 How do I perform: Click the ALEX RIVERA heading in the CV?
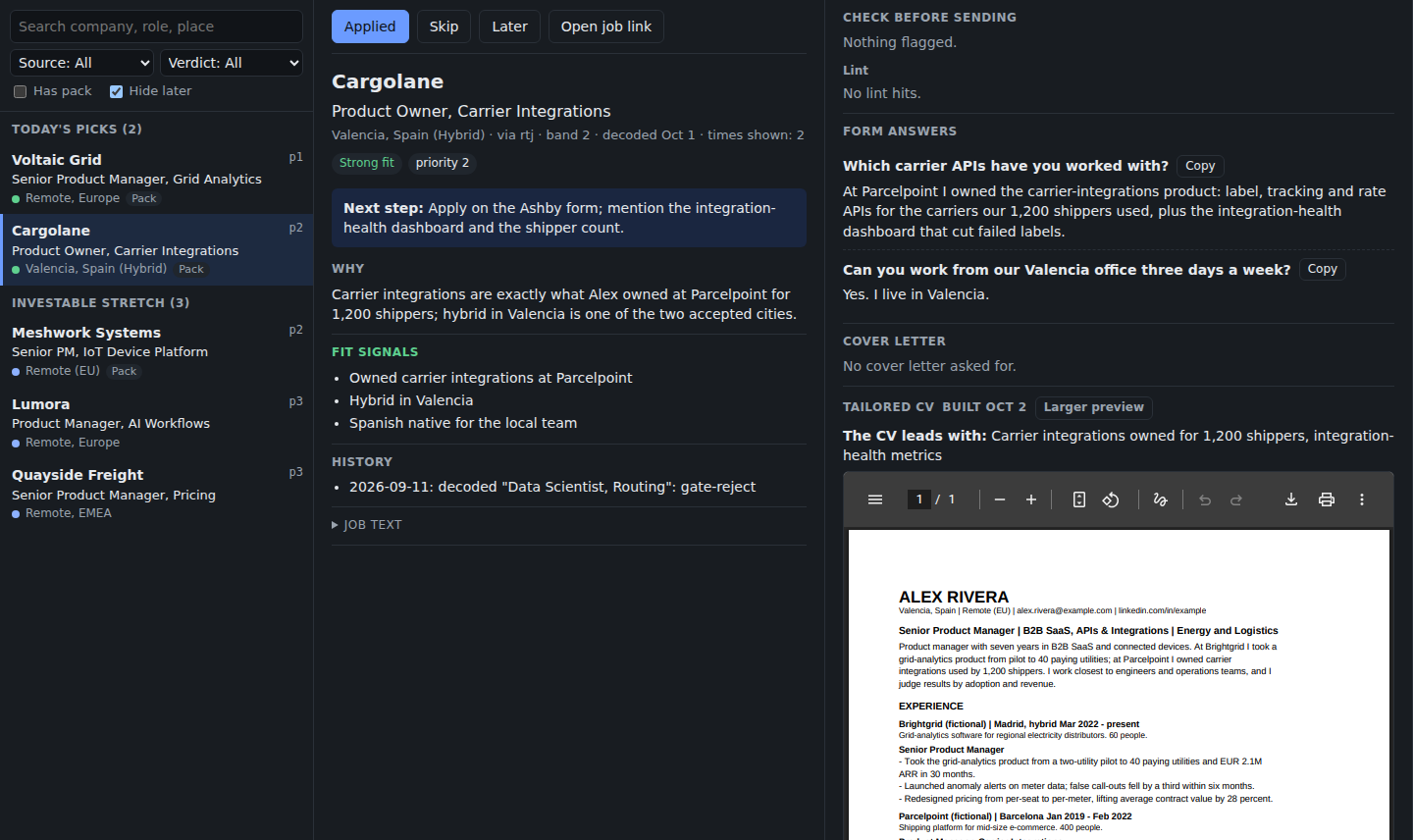pyautogui.click(x=954, y=597)
